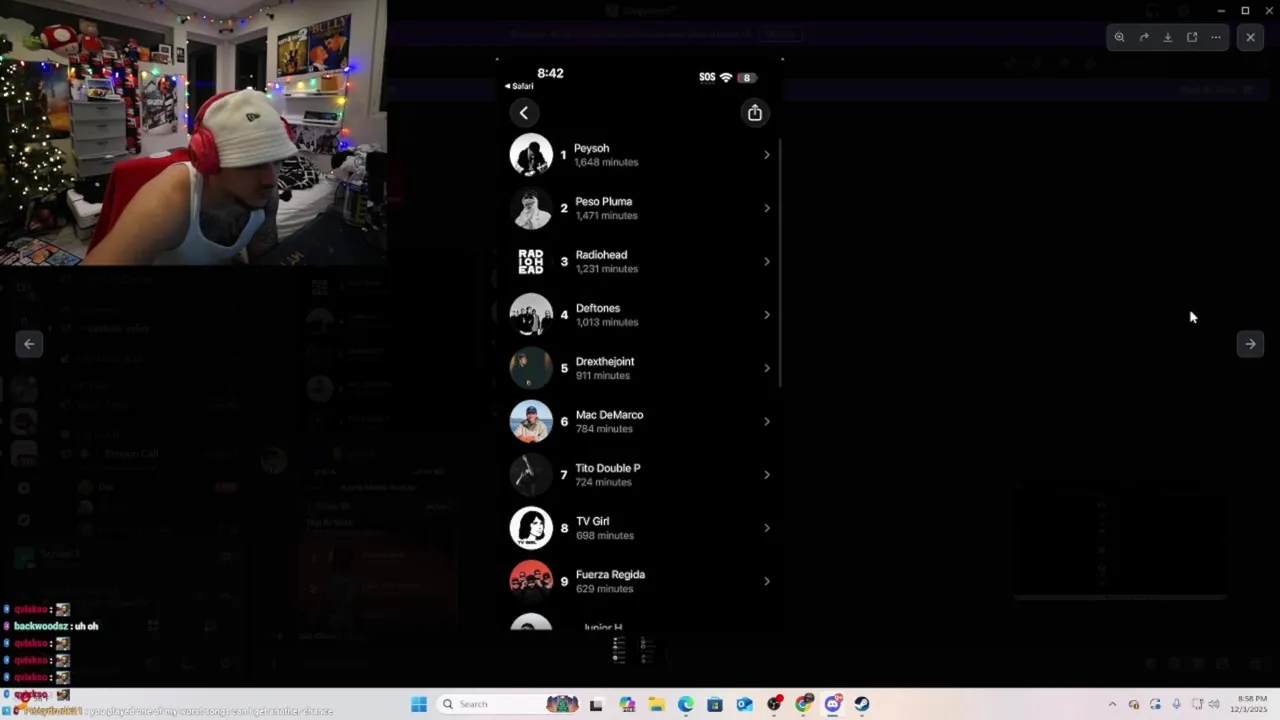Download the image via the download icon
This screenshot has height=720, width=1280.
pyautogui.click(x=1168, y=37)
